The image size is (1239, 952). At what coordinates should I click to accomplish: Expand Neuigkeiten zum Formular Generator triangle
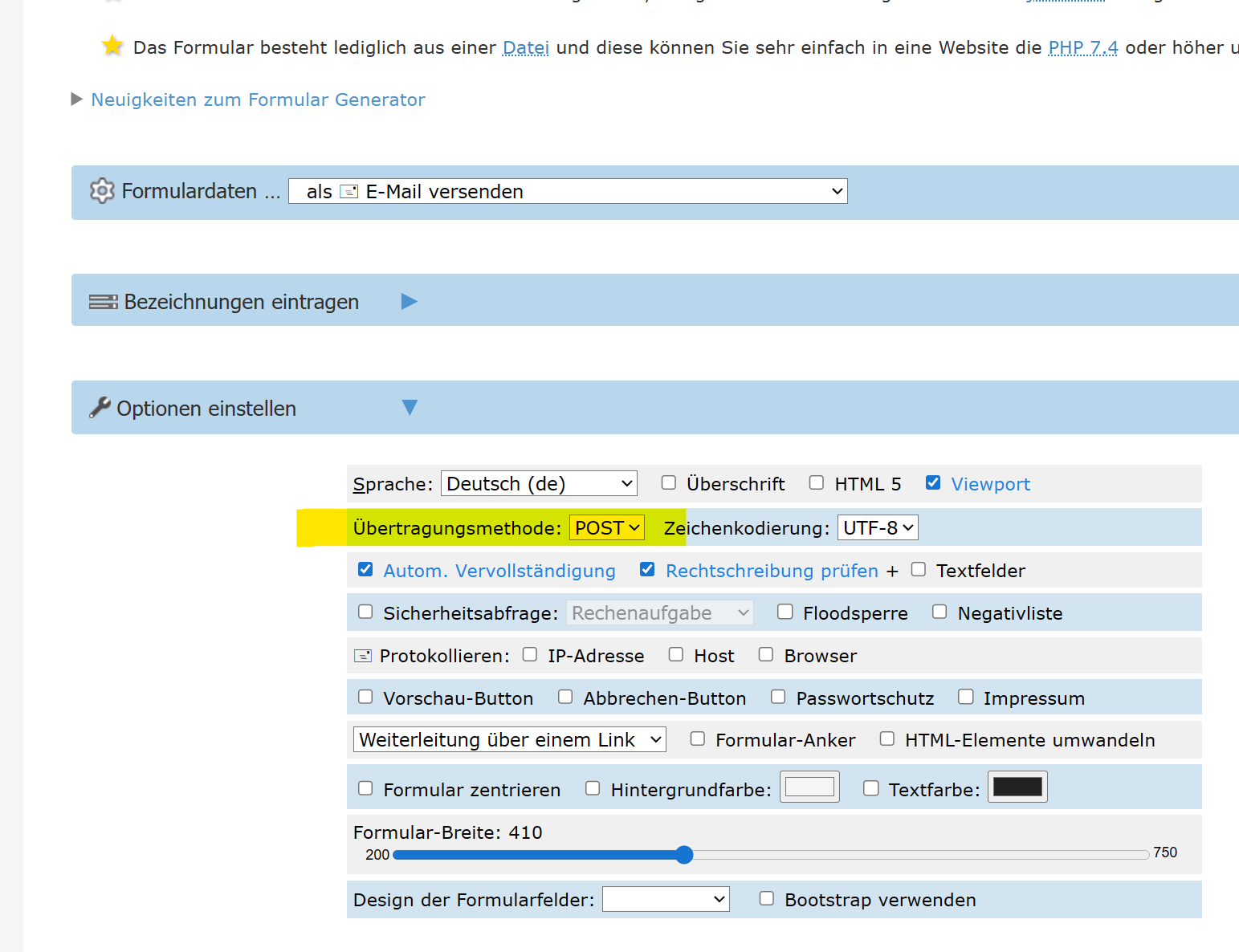pyautogui.click(x=77, y=100)
